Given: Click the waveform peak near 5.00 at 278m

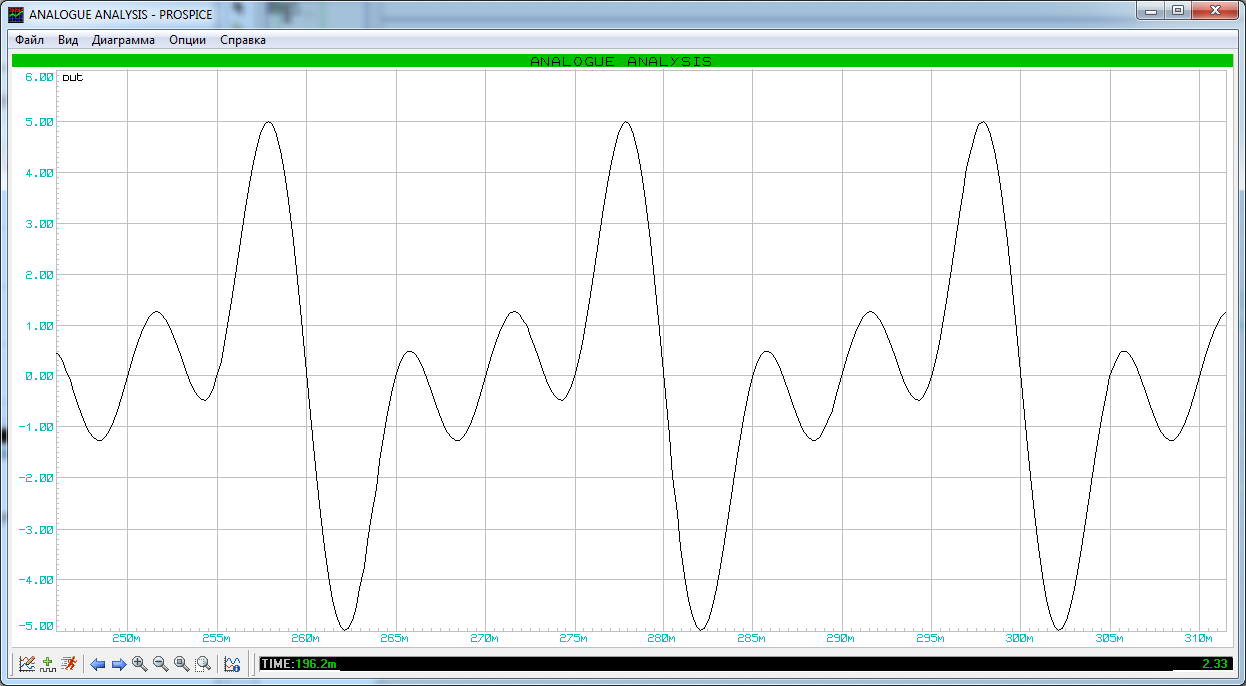Looking at the screenshot, I should click(626, 123).
